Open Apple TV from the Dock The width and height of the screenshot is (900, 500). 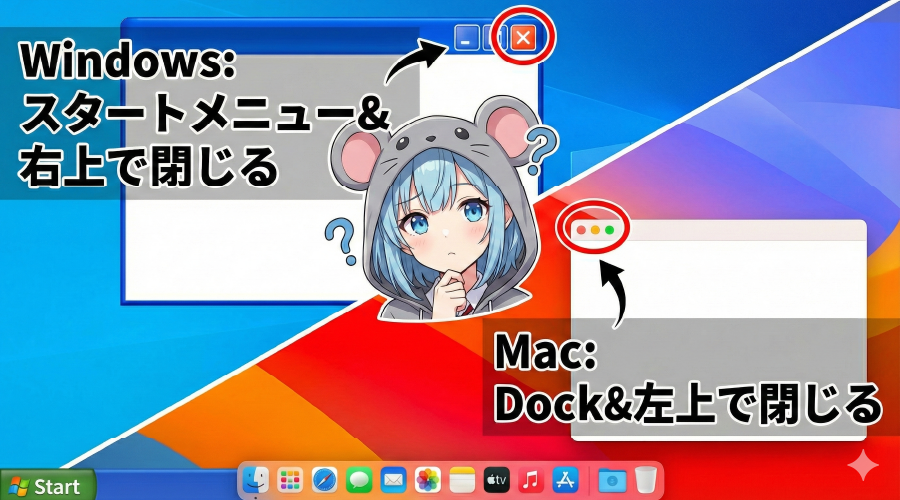click(496, 480)
